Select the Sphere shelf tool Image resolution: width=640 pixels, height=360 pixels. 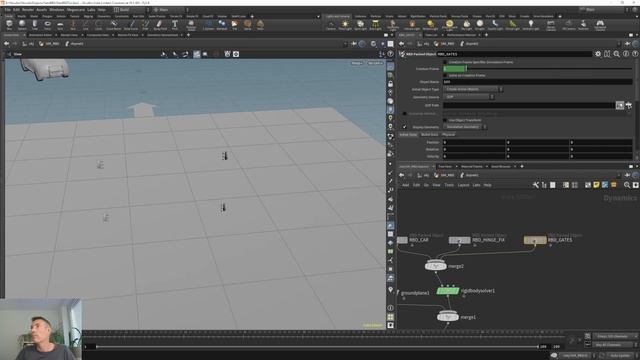pyautogui.click(x=22, y=25)
